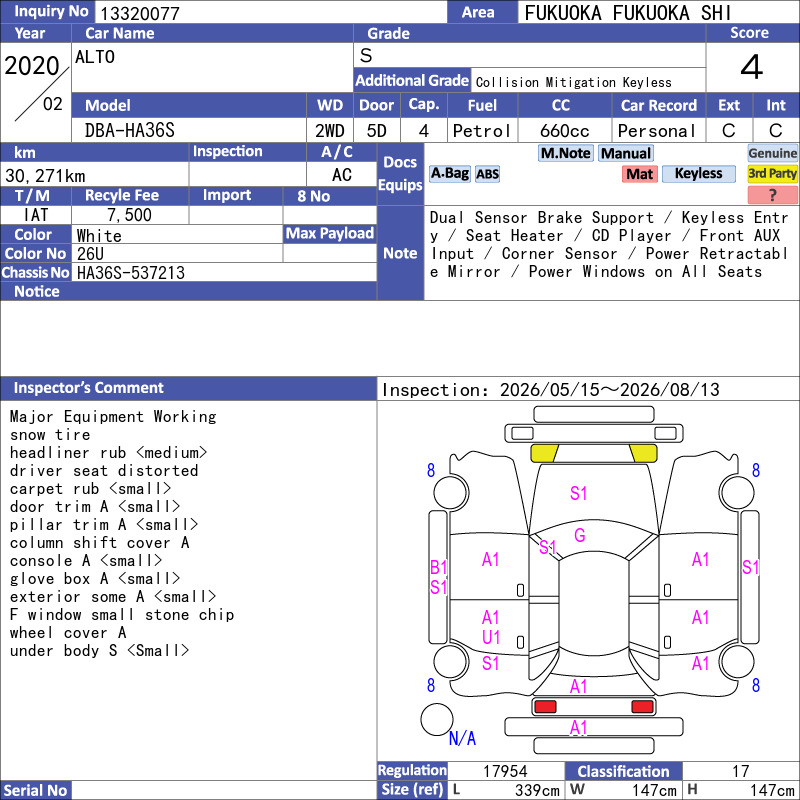Click the inspection date range 2026/05/15~2026/08/13
The height and width of the screenshot is (800, 800).
click(609, 390)
